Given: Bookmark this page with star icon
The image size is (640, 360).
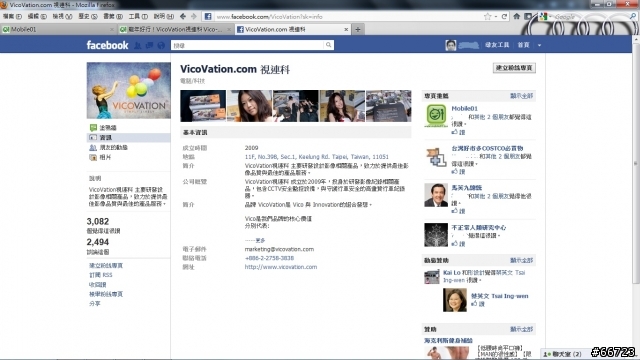Looking at the screenshot, I should (x=487, y=16).
